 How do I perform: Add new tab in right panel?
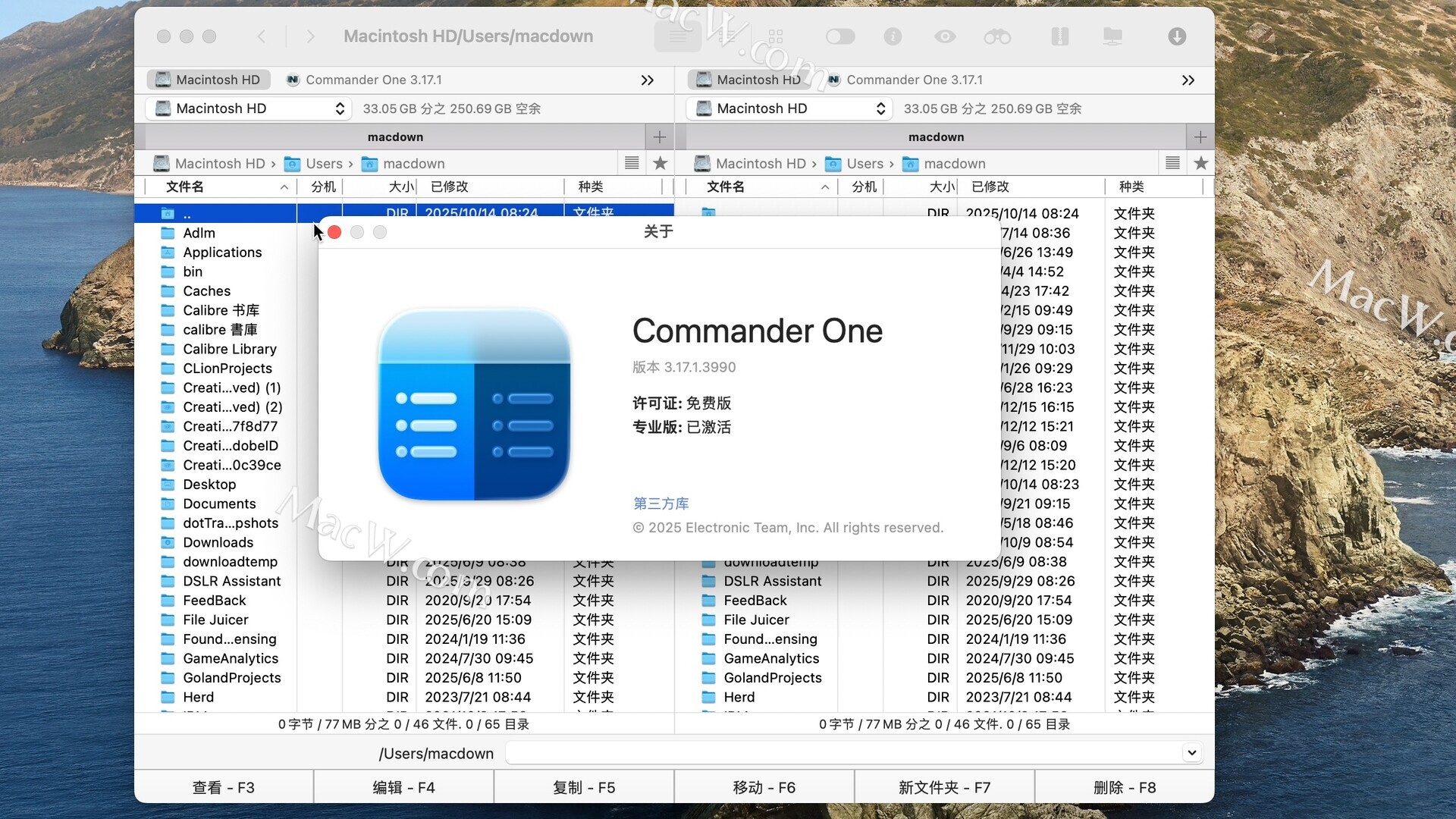1200,137
